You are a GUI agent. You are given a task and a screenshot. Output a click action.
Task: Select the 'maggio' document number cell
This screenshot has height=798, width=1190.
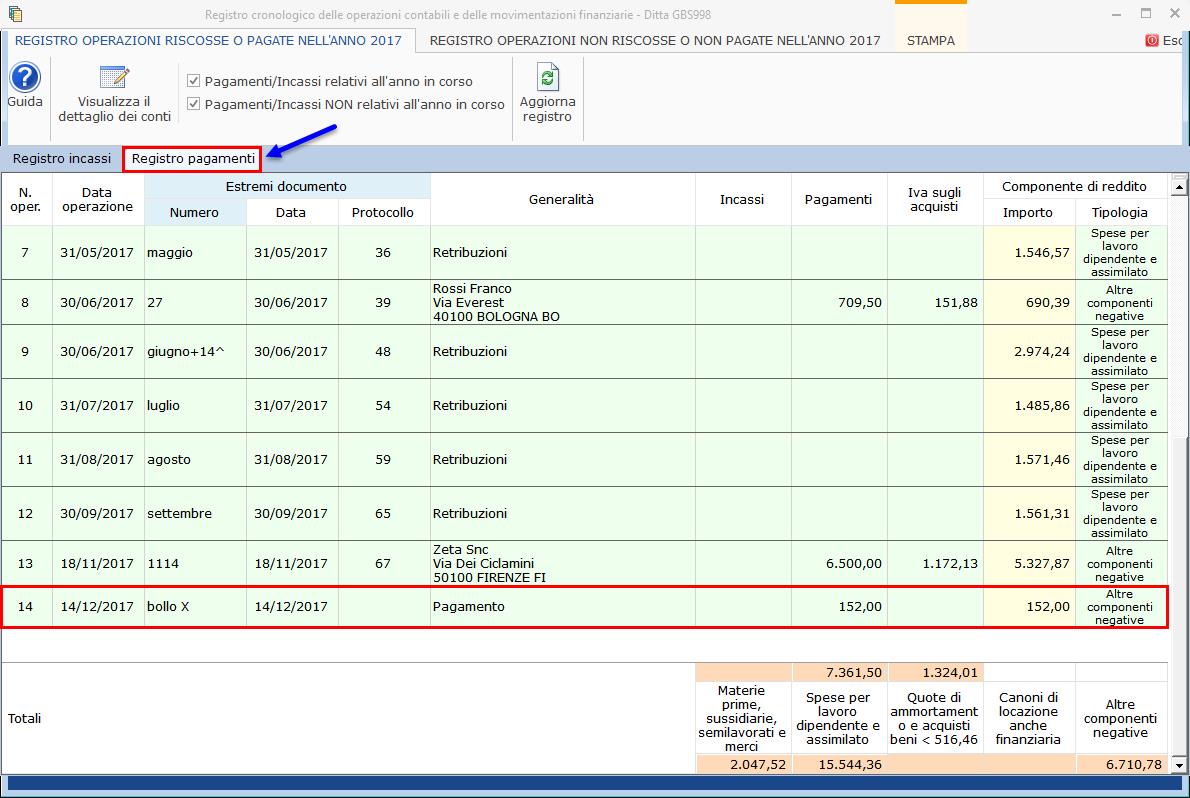(194, 253)
